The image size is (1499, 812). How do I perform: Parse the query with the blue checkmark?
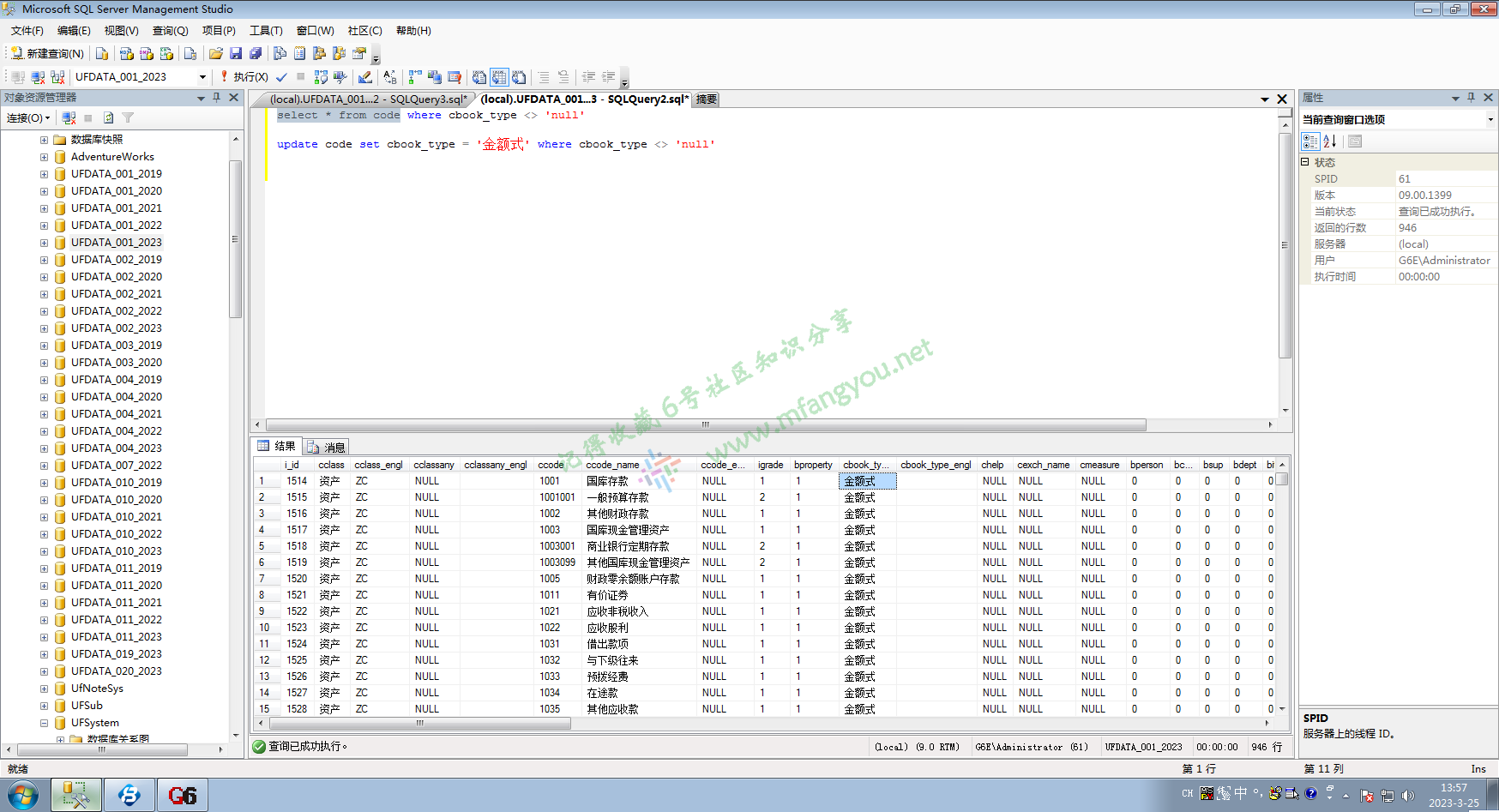point(281,76)
